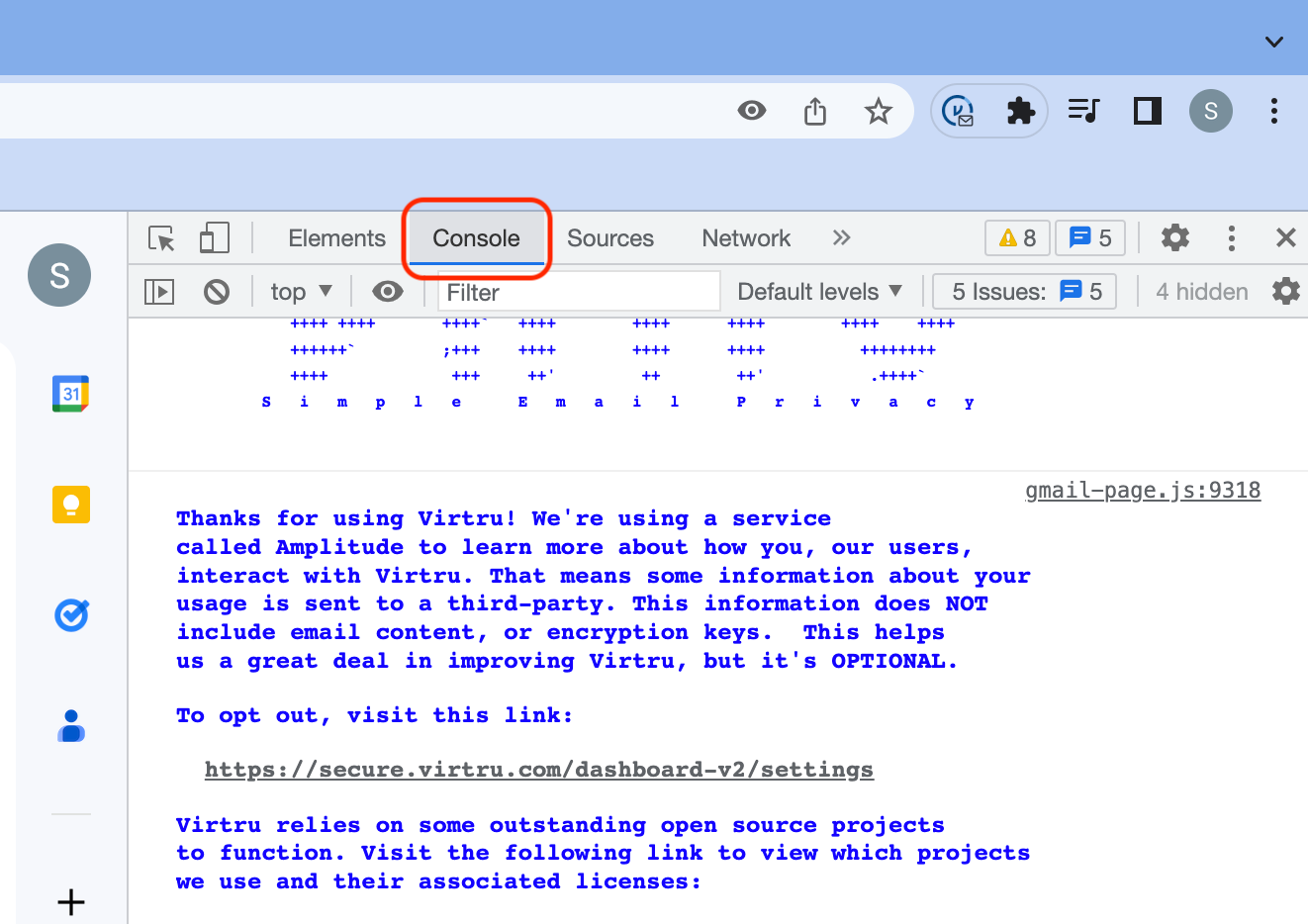Show the console sidebar
Image resolution: width=1308 pixels, height=924 pixels.
159,292
